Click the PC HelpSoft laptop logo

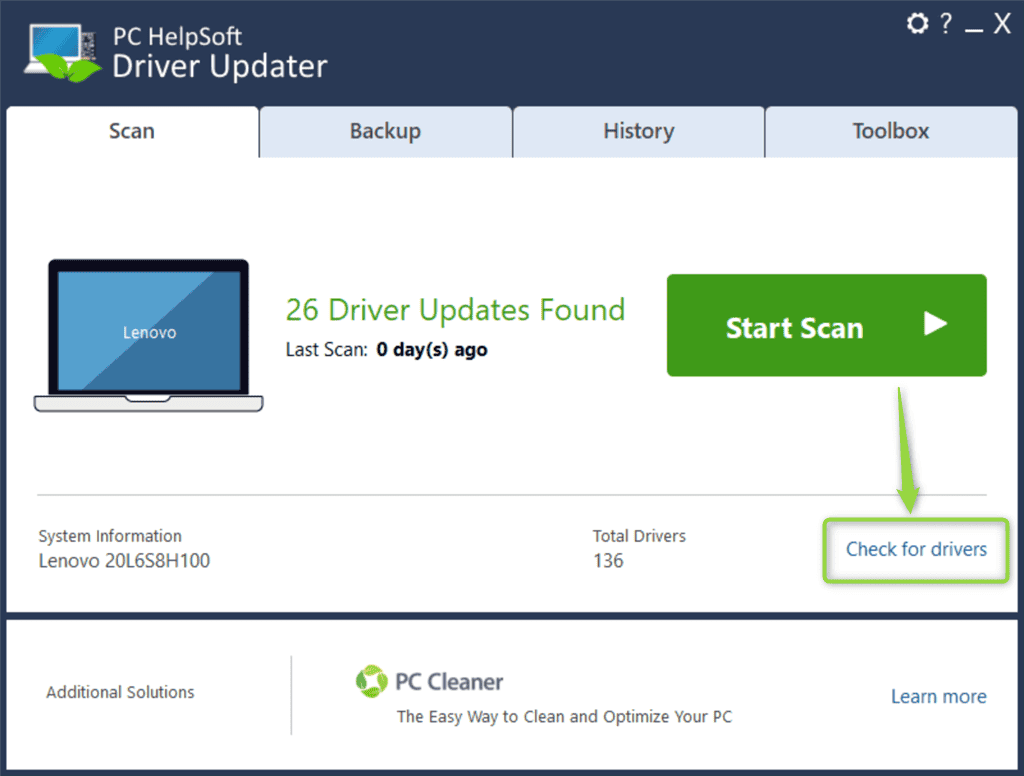point(63,53)
